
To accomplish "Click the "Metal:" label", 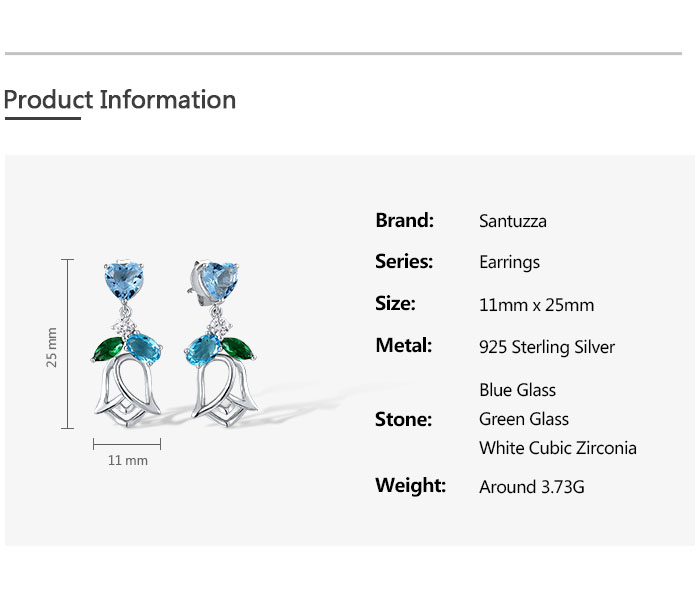I will [404, 346].
